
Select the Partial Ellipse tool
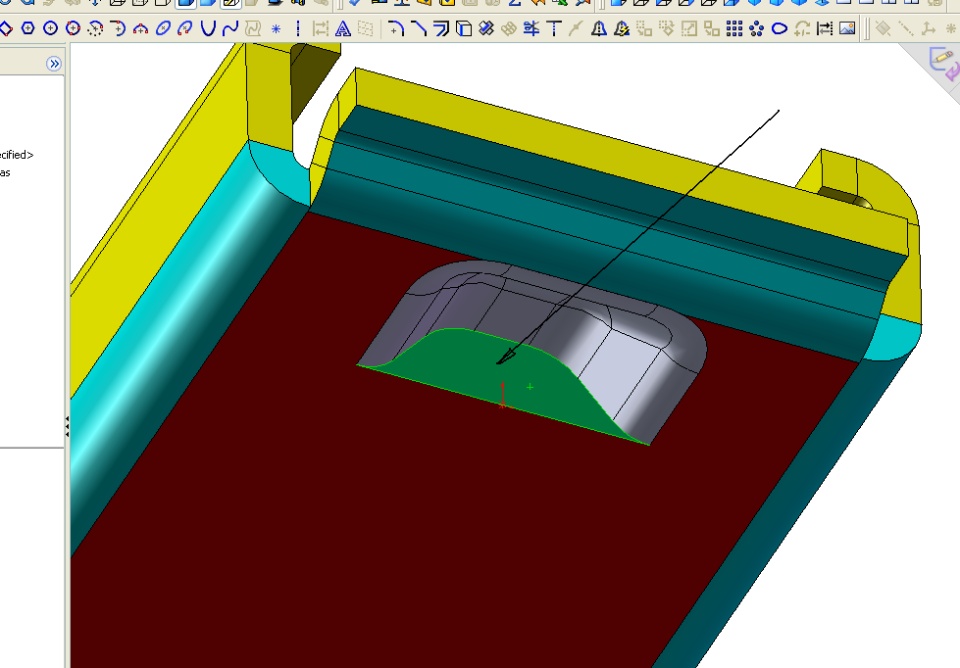coord(185,28)
